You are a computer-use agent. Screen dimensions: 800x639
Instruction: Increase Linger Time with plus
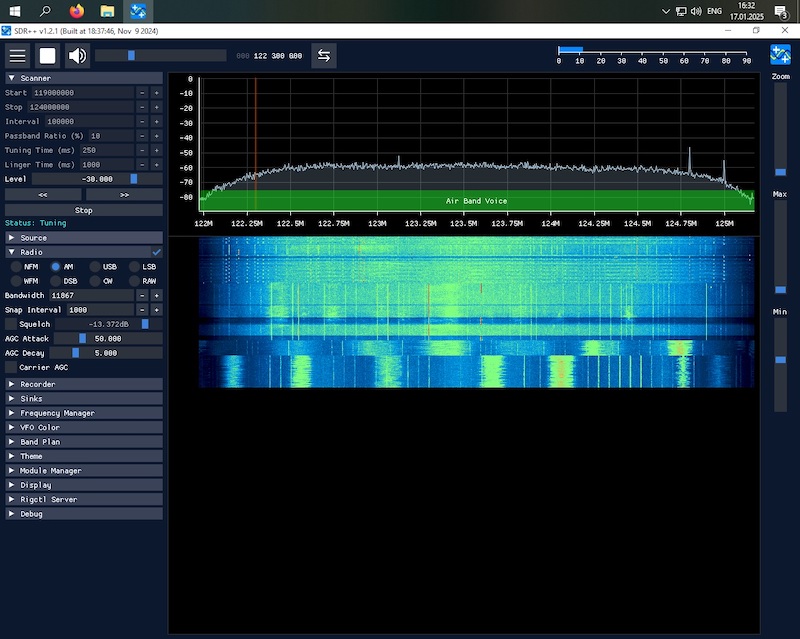157,165
